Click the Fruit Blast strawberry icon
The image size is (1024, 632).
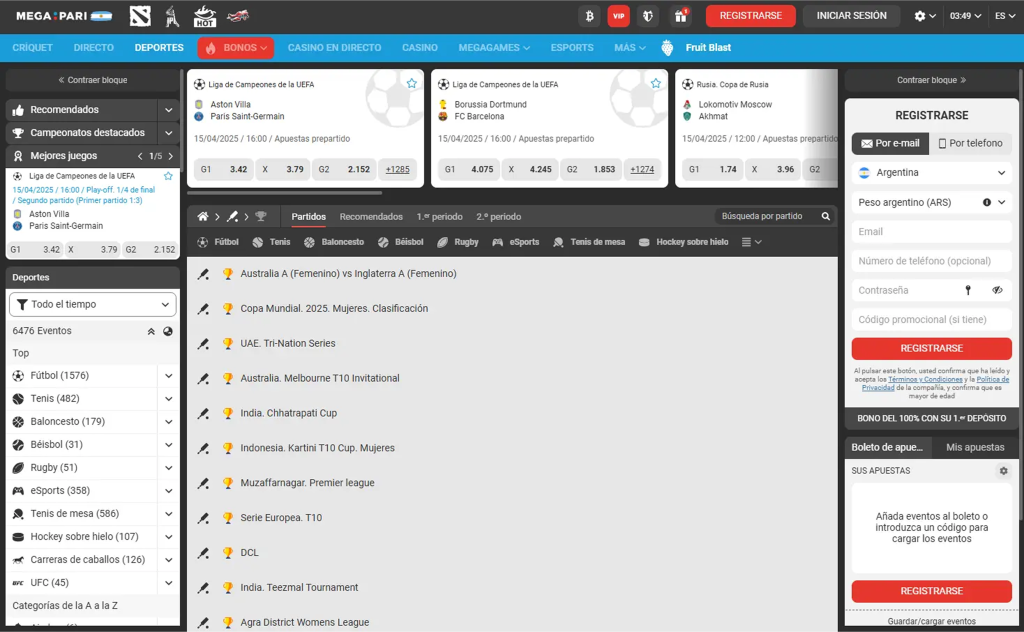(667, 48)
